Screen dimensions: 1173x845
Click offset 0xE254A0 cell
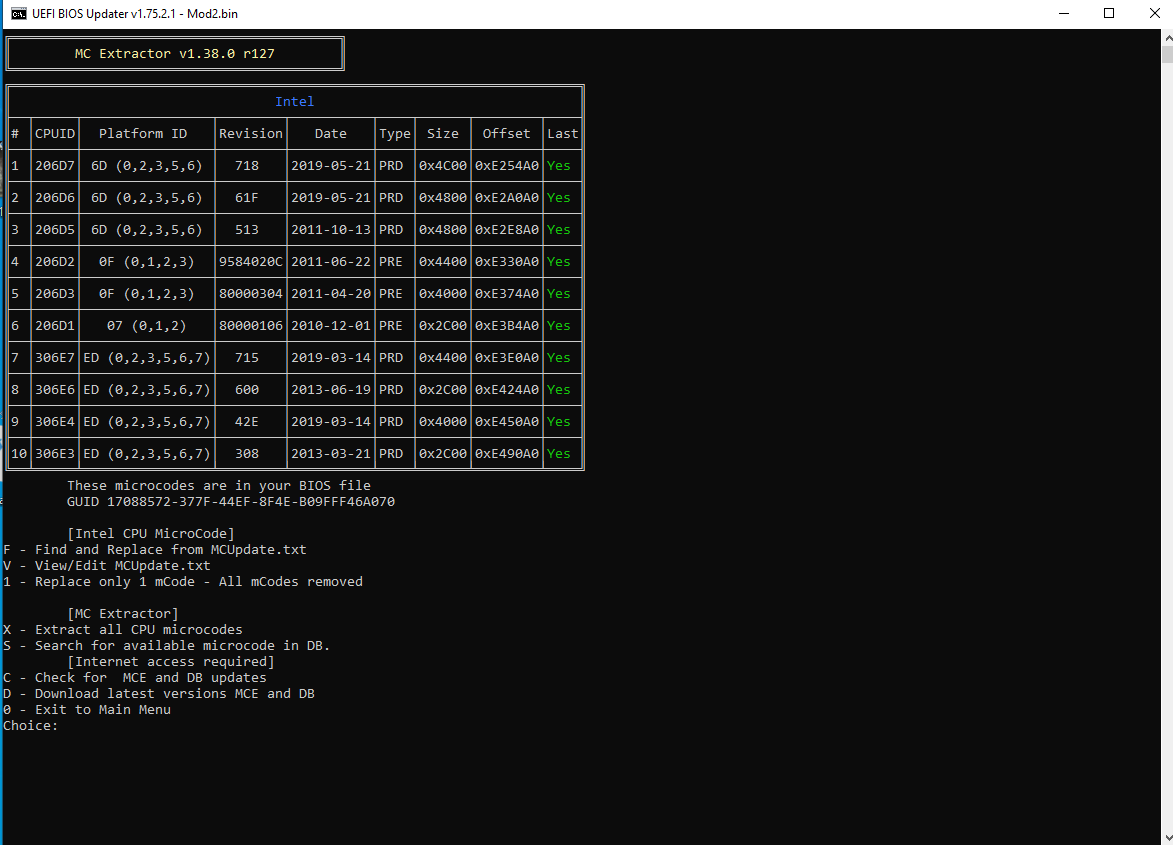point(506,166)
